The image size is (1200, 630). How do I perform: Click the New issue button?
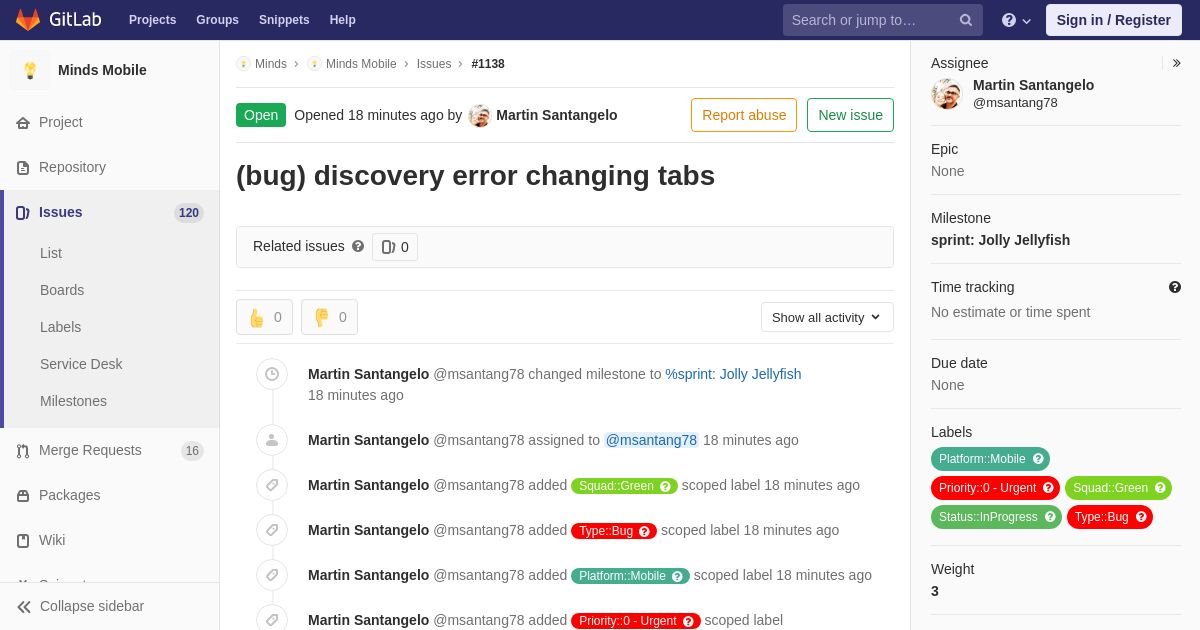point(850,115)
